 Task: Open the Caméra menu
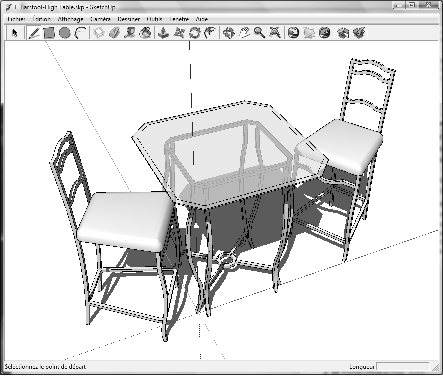click(x=100, y=19)
